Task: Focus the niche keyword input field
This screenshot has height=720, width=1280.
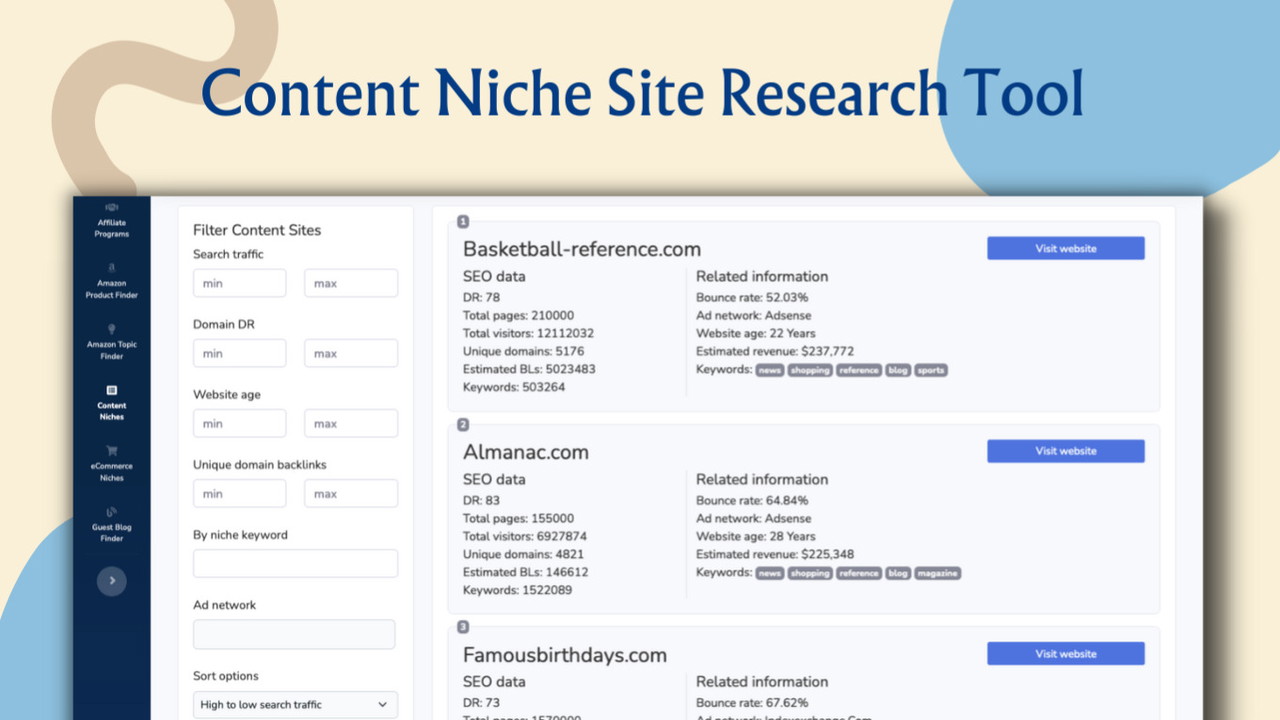Action: (295, 564)
